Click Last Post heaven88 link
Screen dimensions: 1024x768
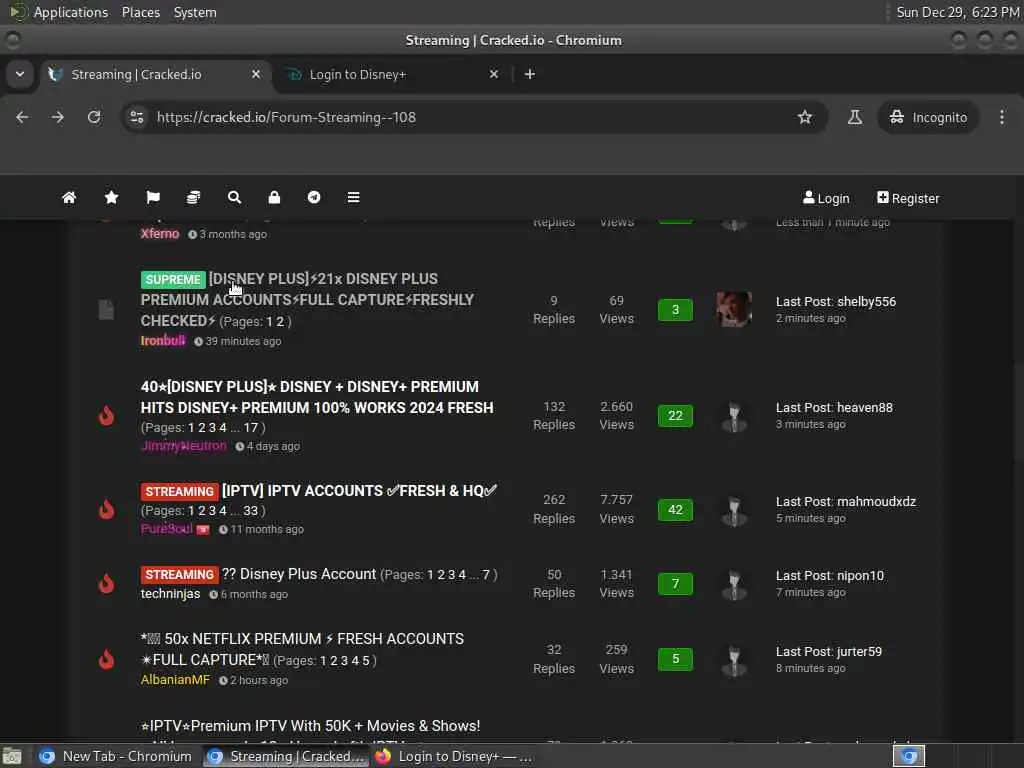click(x=834, y=407)
